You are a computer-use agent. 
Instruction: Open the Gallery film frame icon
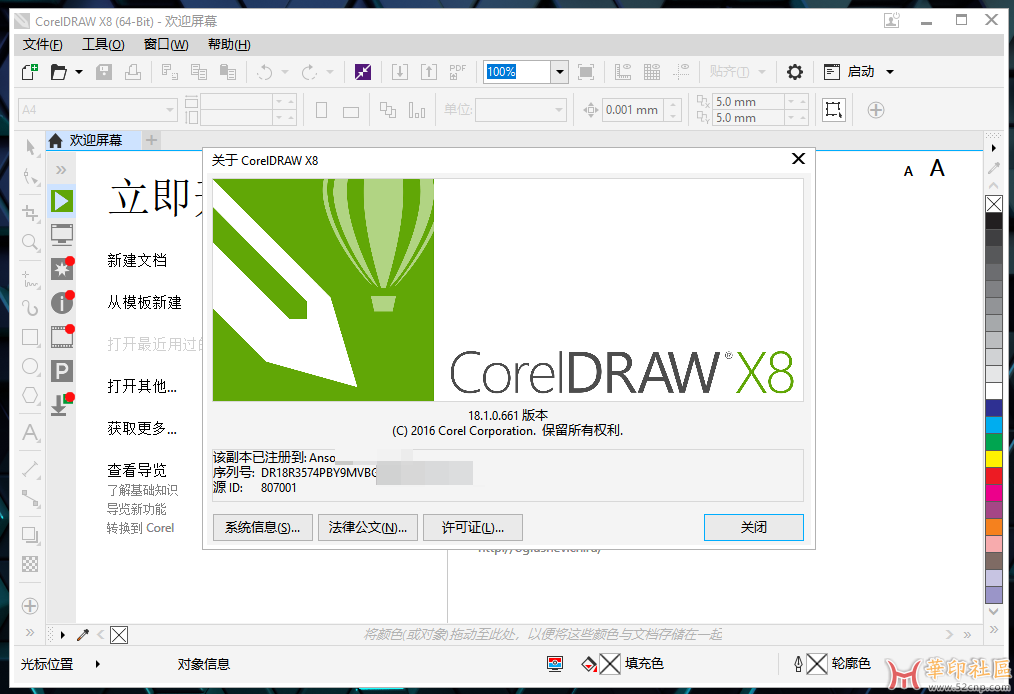click(x=62, y=336)
